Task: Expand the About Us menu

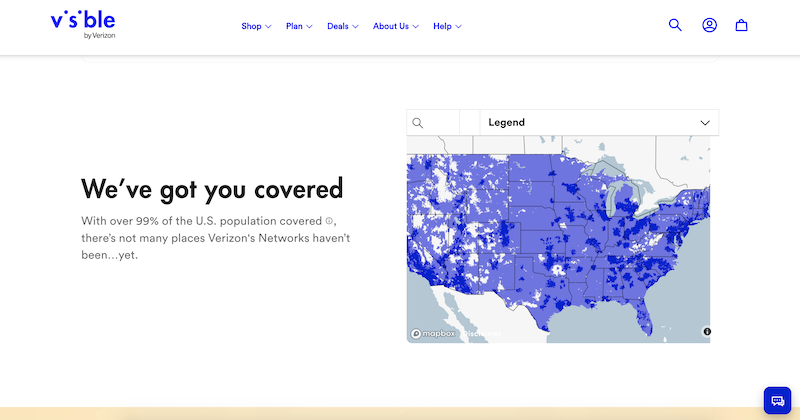Action: 395,26
